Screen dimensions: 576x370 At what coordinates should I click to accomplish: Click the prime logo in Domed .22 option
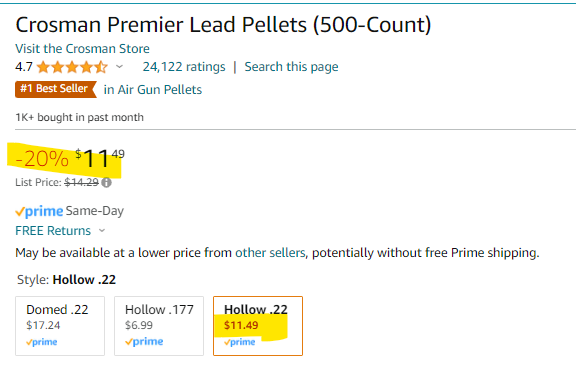[42, 342]
